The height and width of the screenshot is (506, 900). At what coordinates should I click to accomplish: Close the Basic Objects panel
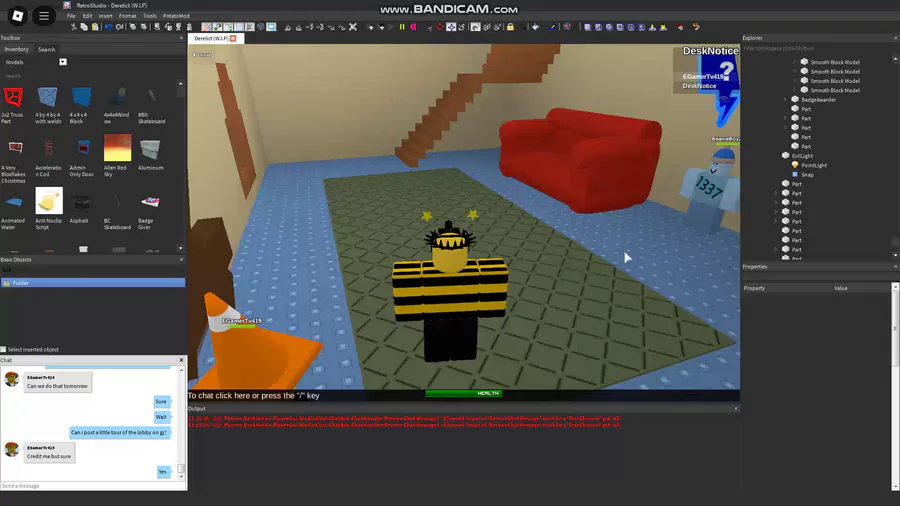181,259
